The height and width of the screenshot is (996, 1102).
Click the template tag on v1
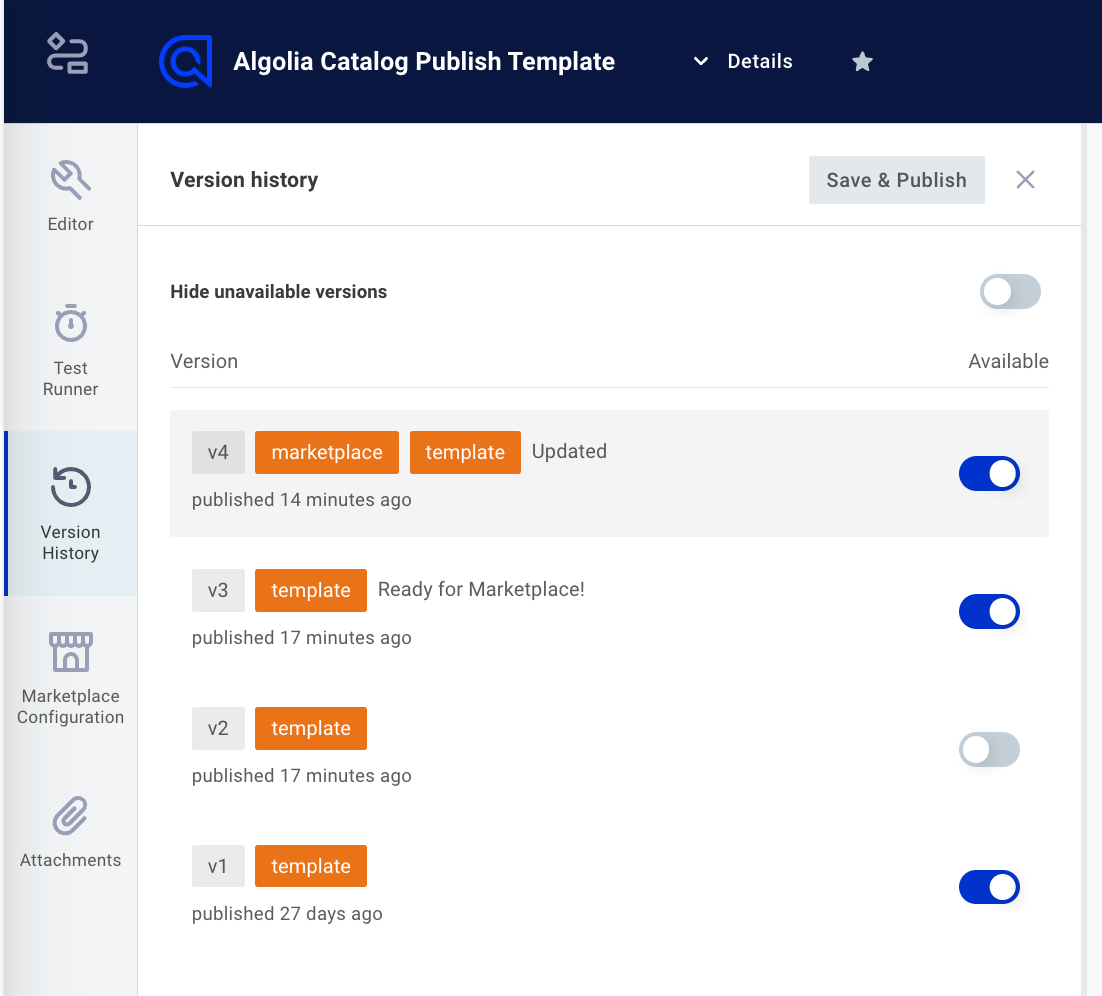(311, 866)
